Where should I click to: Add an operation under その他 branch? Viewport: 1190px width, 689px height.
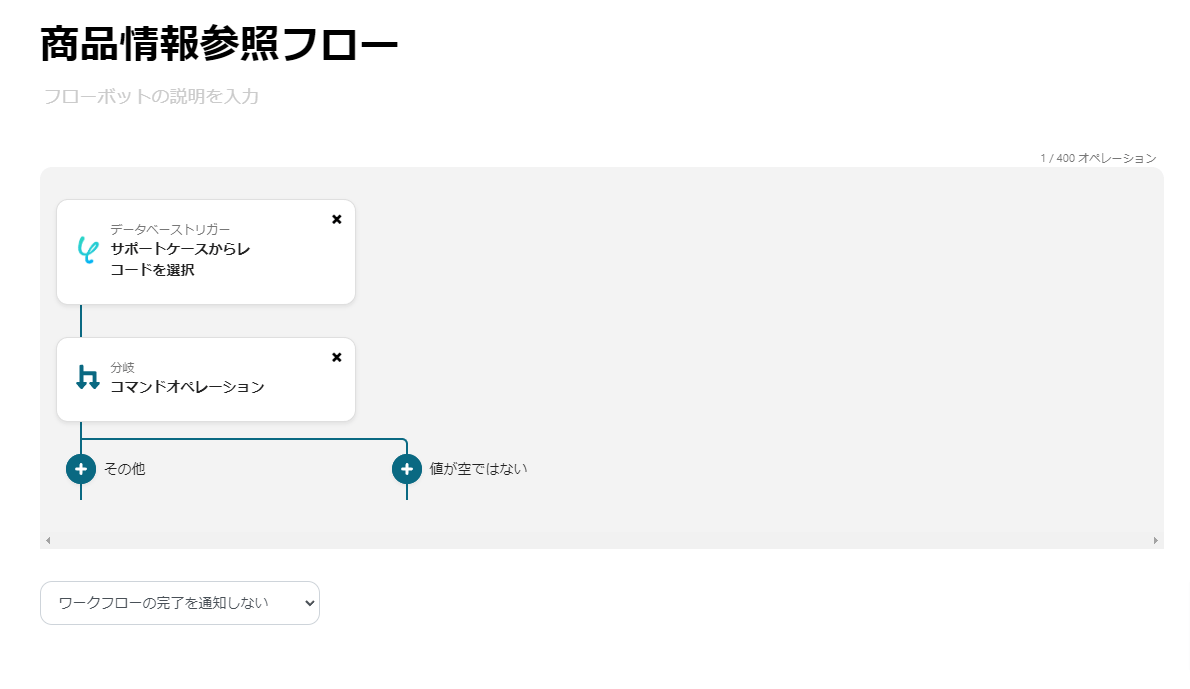pos(81,468)
